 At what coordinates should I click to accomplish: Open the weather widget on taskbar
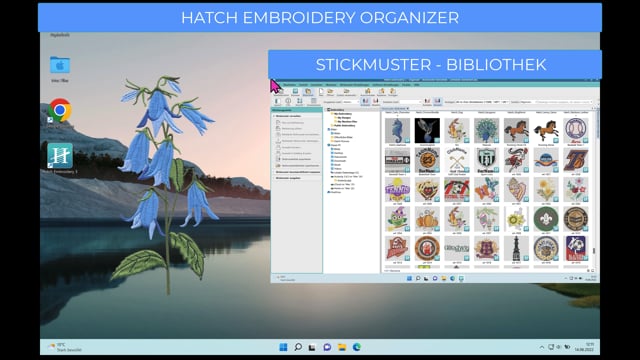pos(65,347)
